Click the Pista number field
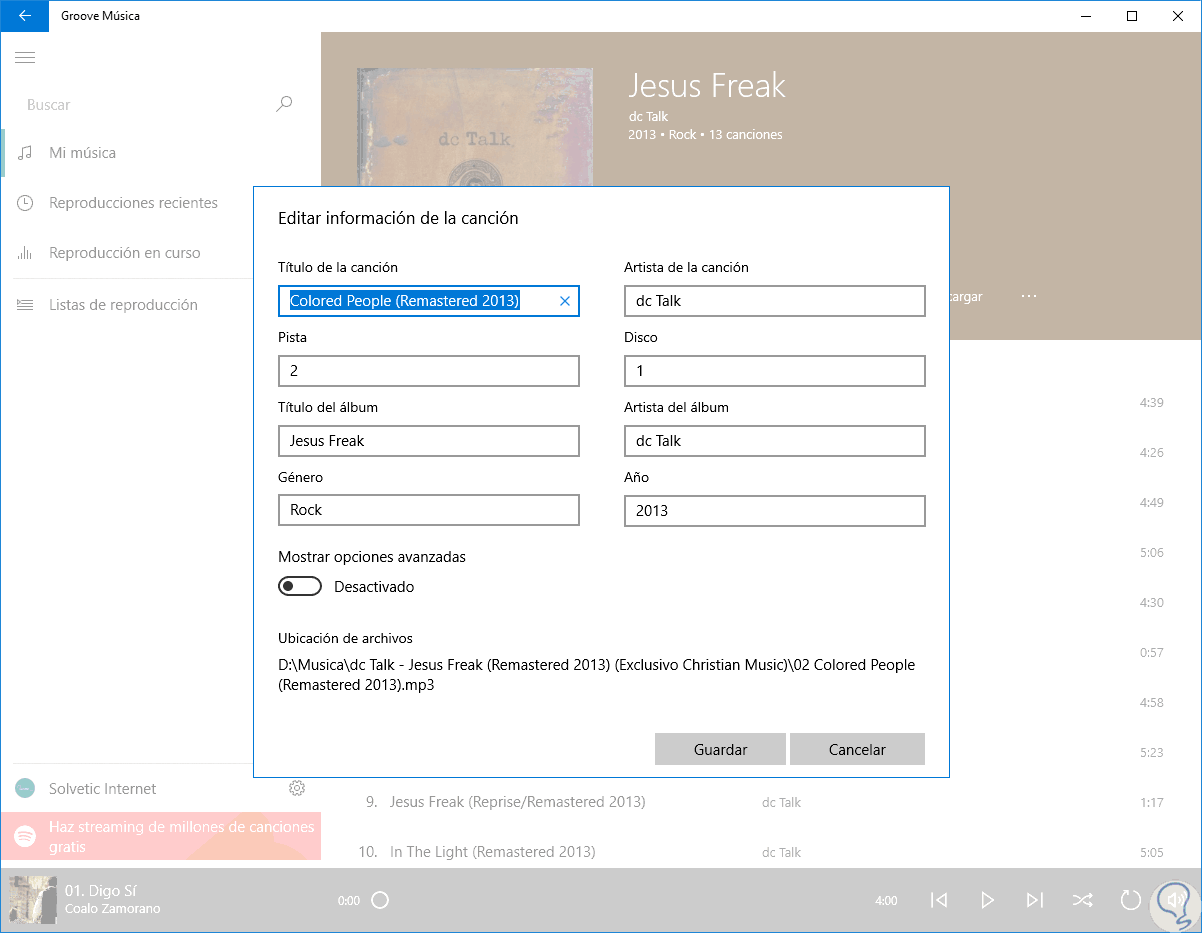The image size is (1202, 933). tap(429, 371)
